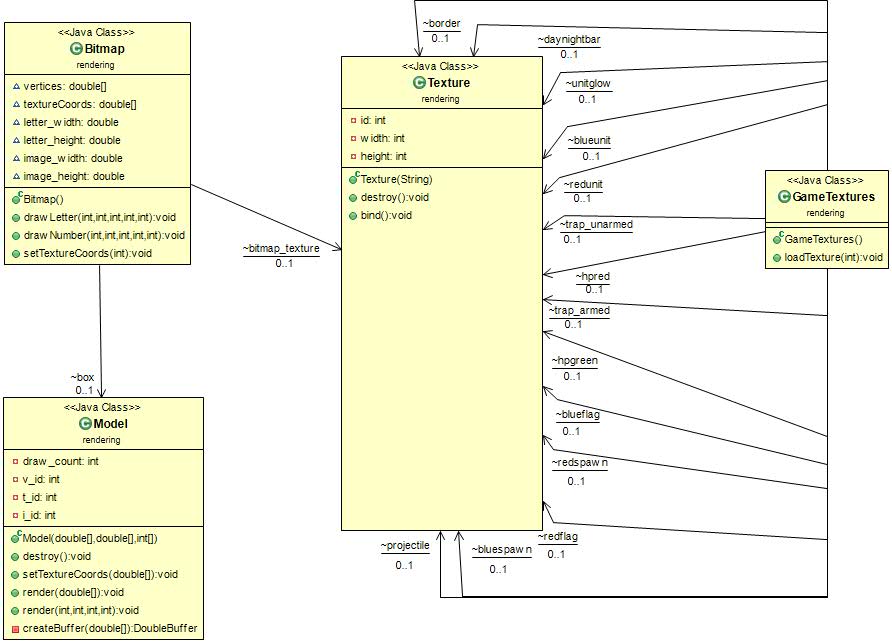Click the GameTextures class icon
The image size is (892, 643).
tap(787, 197)
